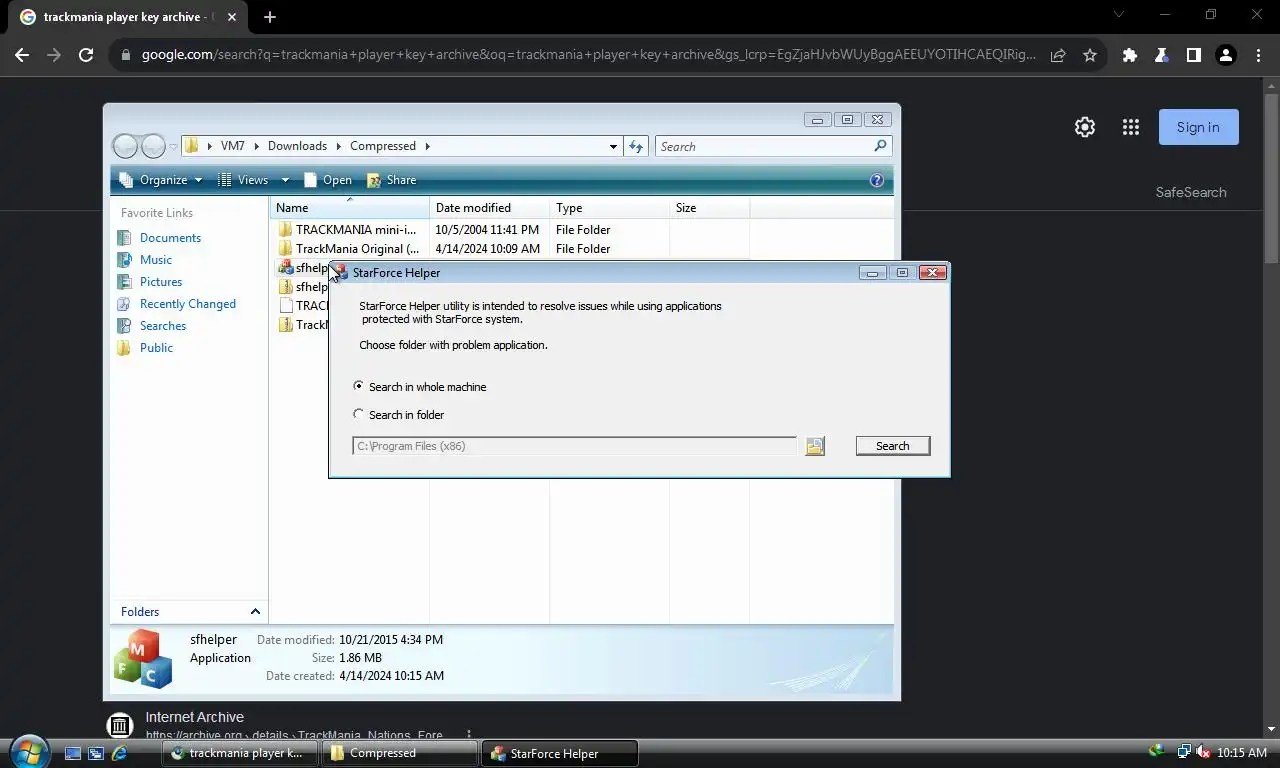Click VM7 in the address breadcrumb
The width and height of the screenshot is (1280, 768).
(x=233, y=146)
